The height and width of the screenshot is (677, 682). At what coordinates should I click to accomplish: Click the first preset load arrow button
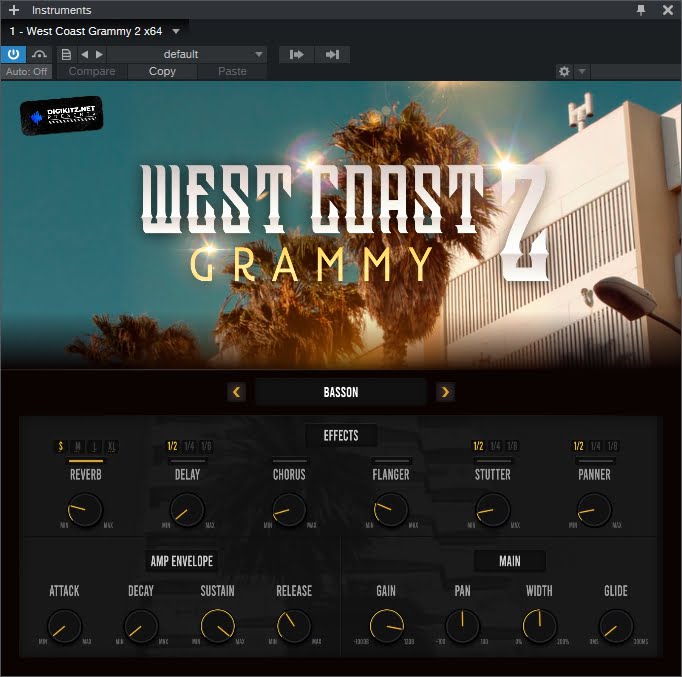[297, 54]
